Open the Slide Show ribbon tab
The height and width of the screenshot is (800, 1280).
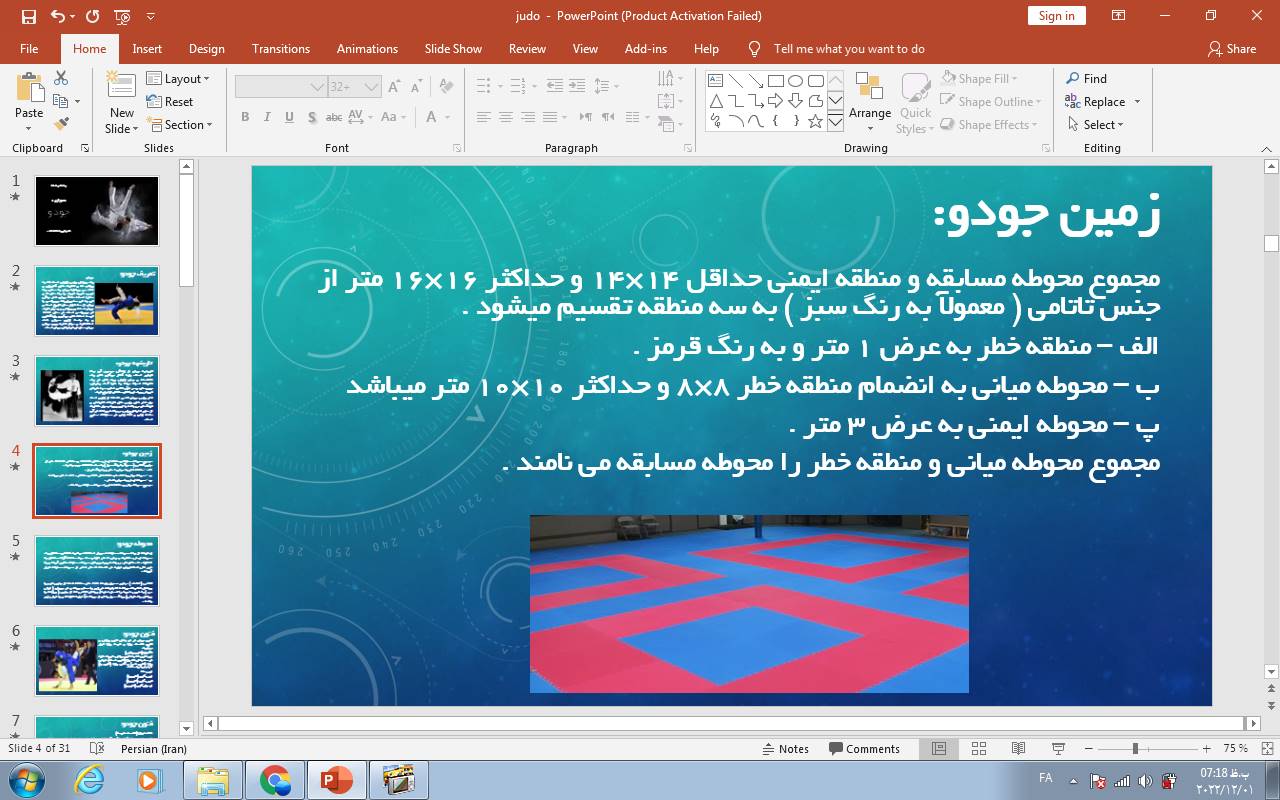click(452, 49)
